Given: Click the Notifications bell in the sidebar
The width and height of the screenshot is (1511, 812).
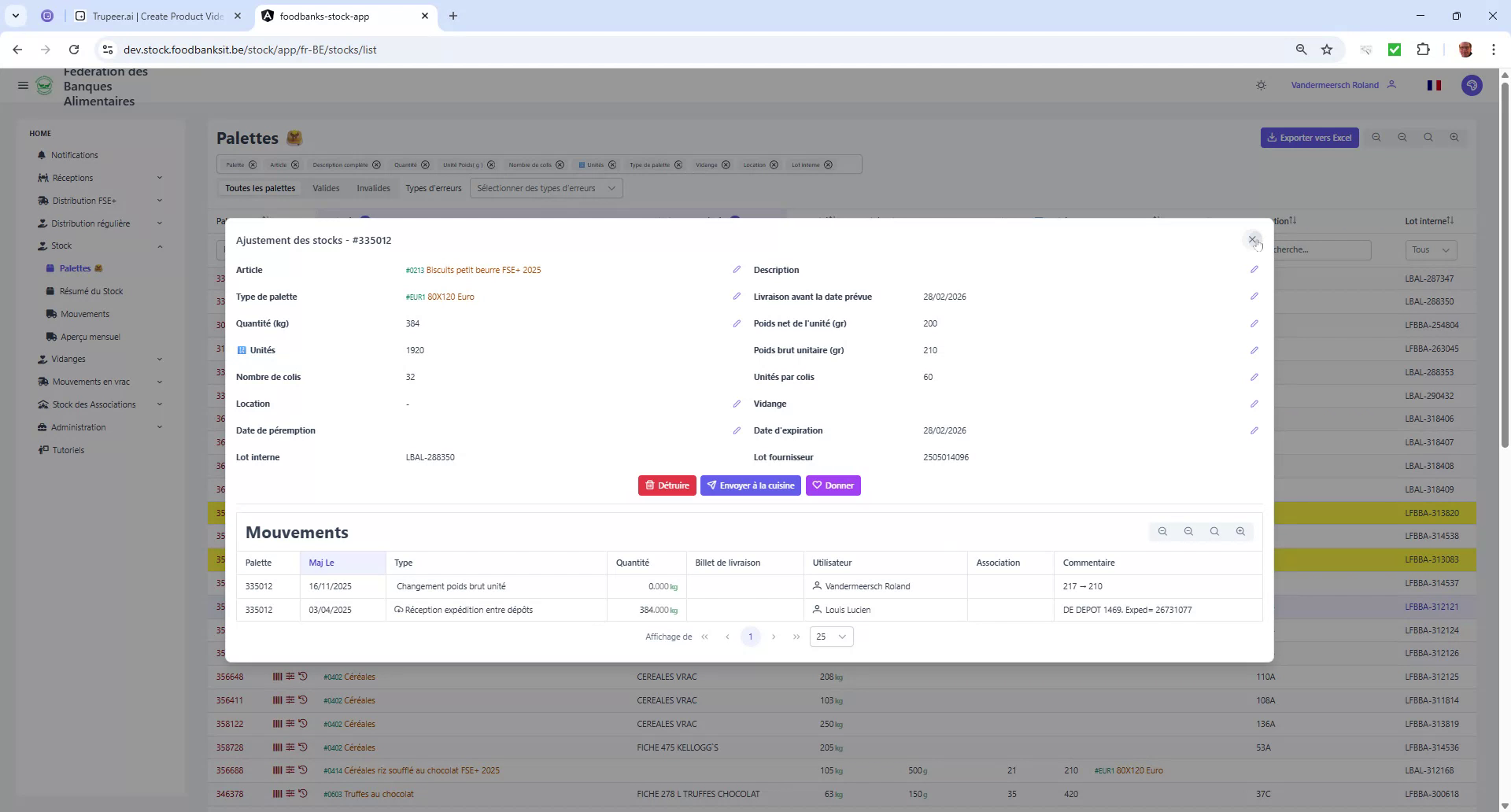Looking at the screenshot, I should pyautogui.click(x=75, y=155).
